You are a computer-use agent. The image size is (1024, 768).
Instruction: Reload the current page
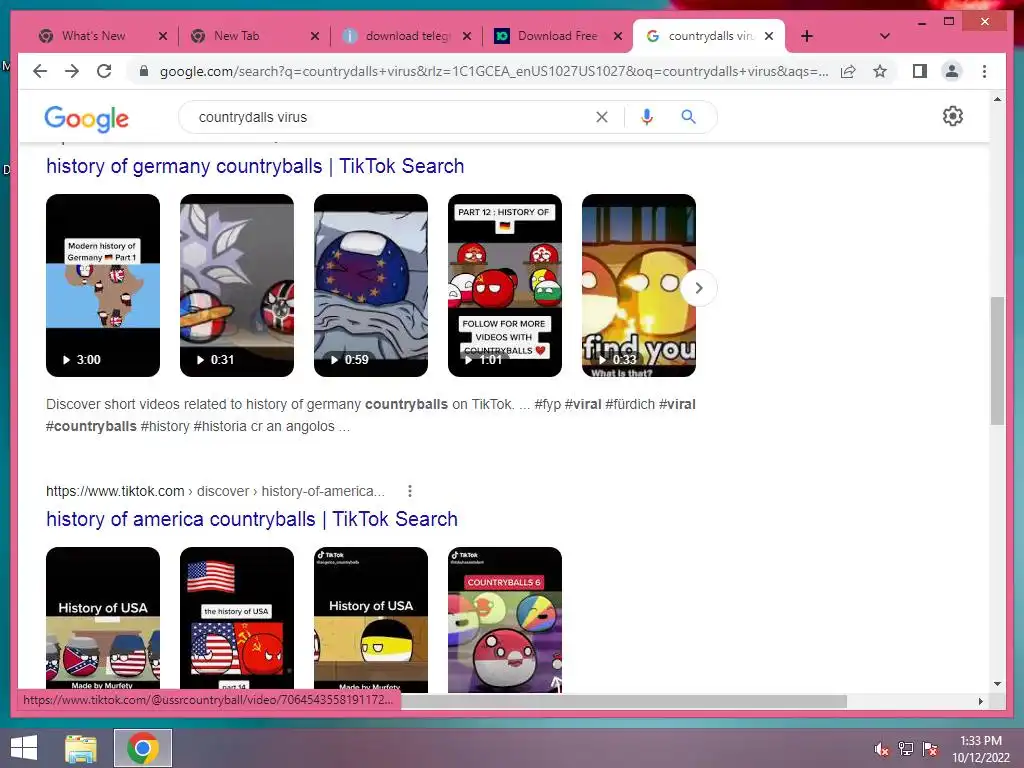pos(104,71)
